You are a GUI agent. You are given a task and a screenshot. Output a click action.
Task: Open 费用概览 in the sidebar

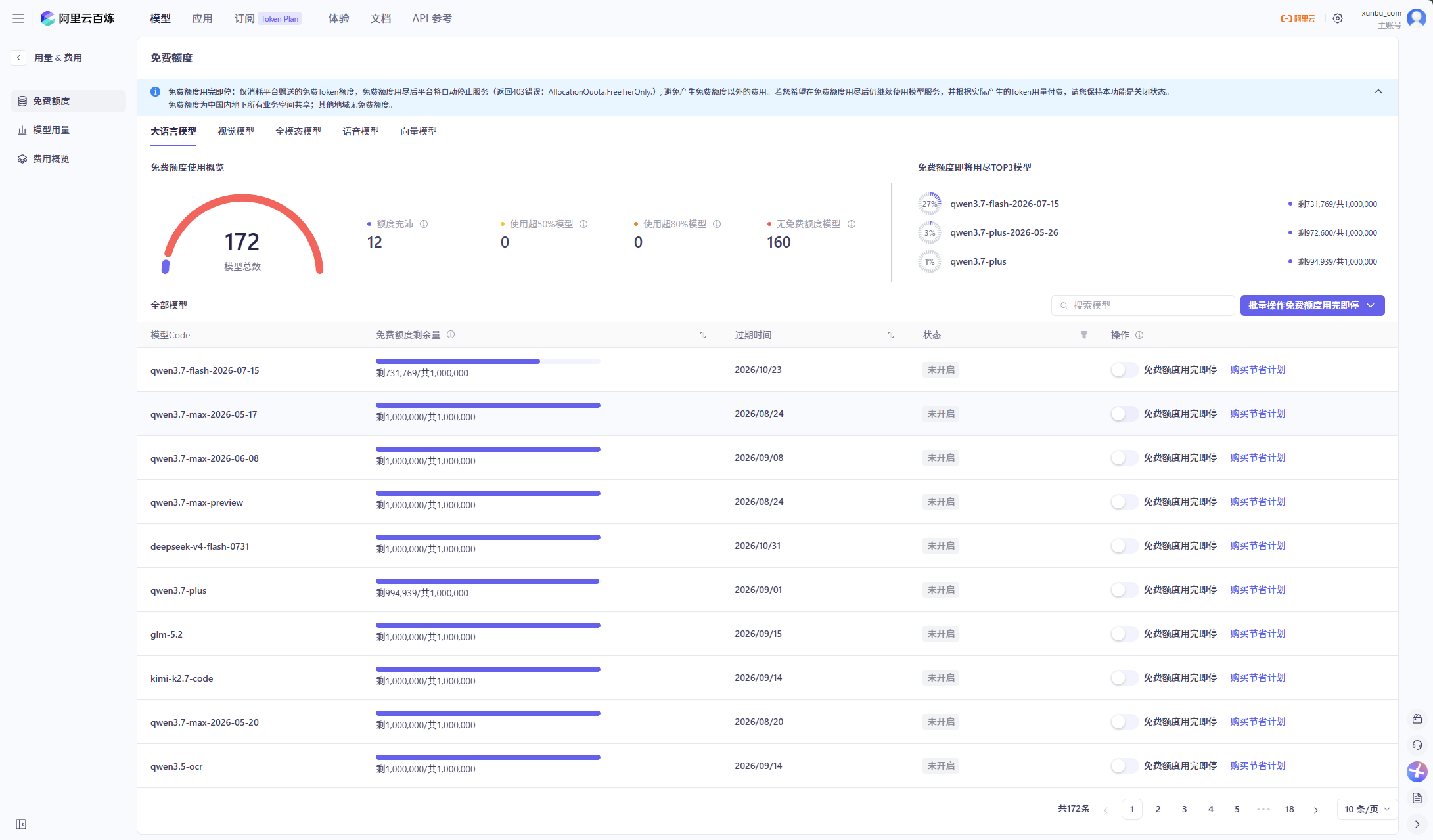(x=68, y=159)
